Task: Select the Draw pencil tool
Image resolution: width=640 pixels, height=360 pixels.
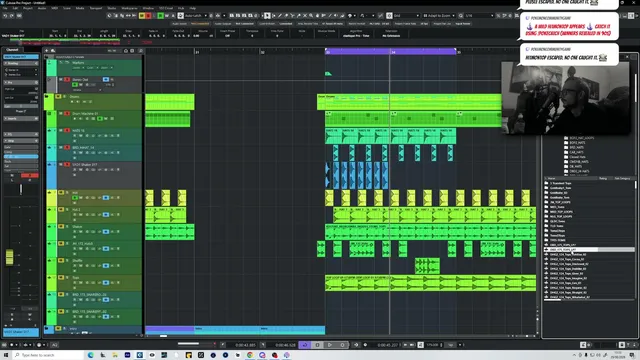Action: 280,16
